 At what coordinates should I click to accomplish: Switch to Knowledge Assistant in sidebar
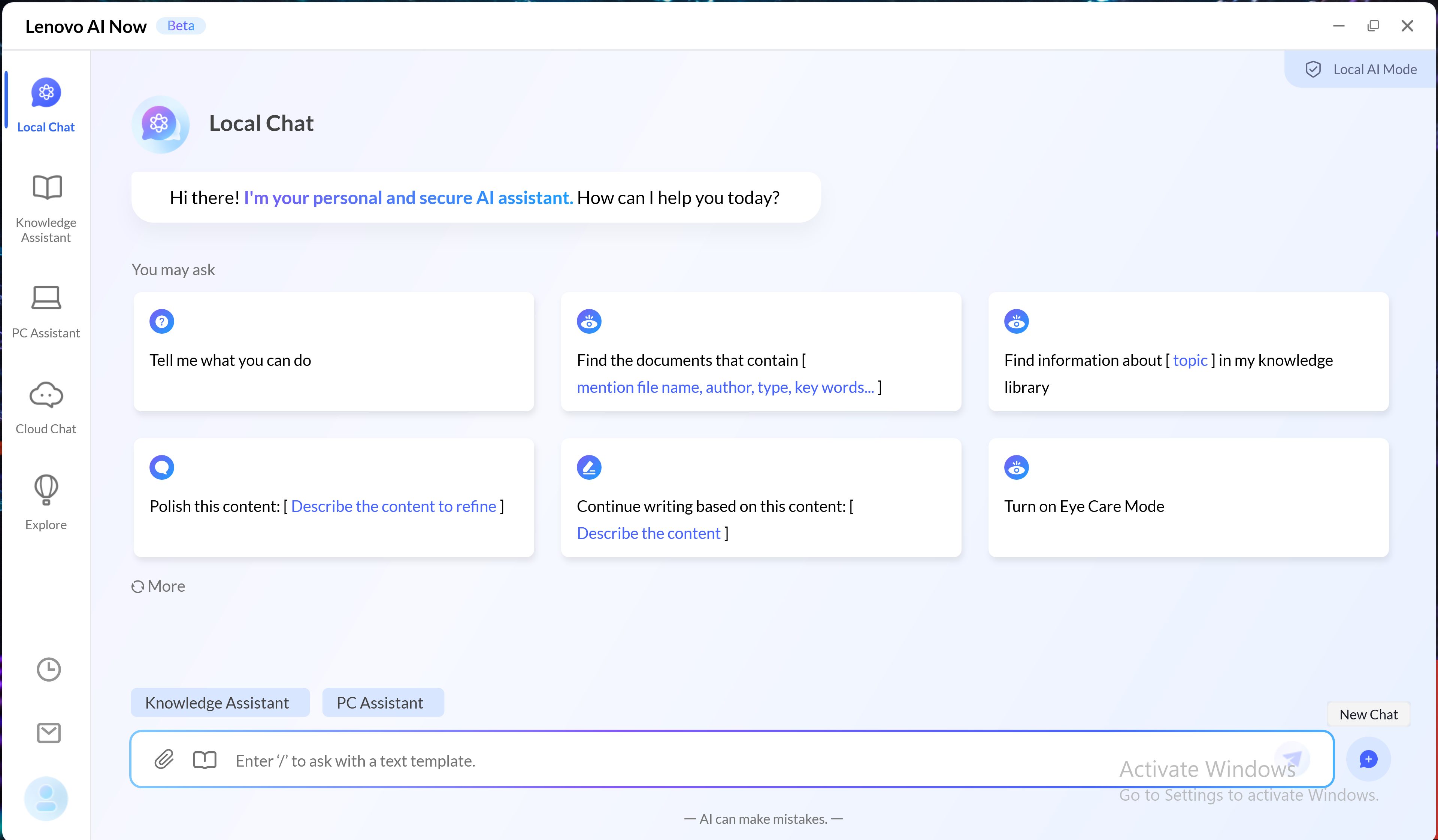[46, 208]
